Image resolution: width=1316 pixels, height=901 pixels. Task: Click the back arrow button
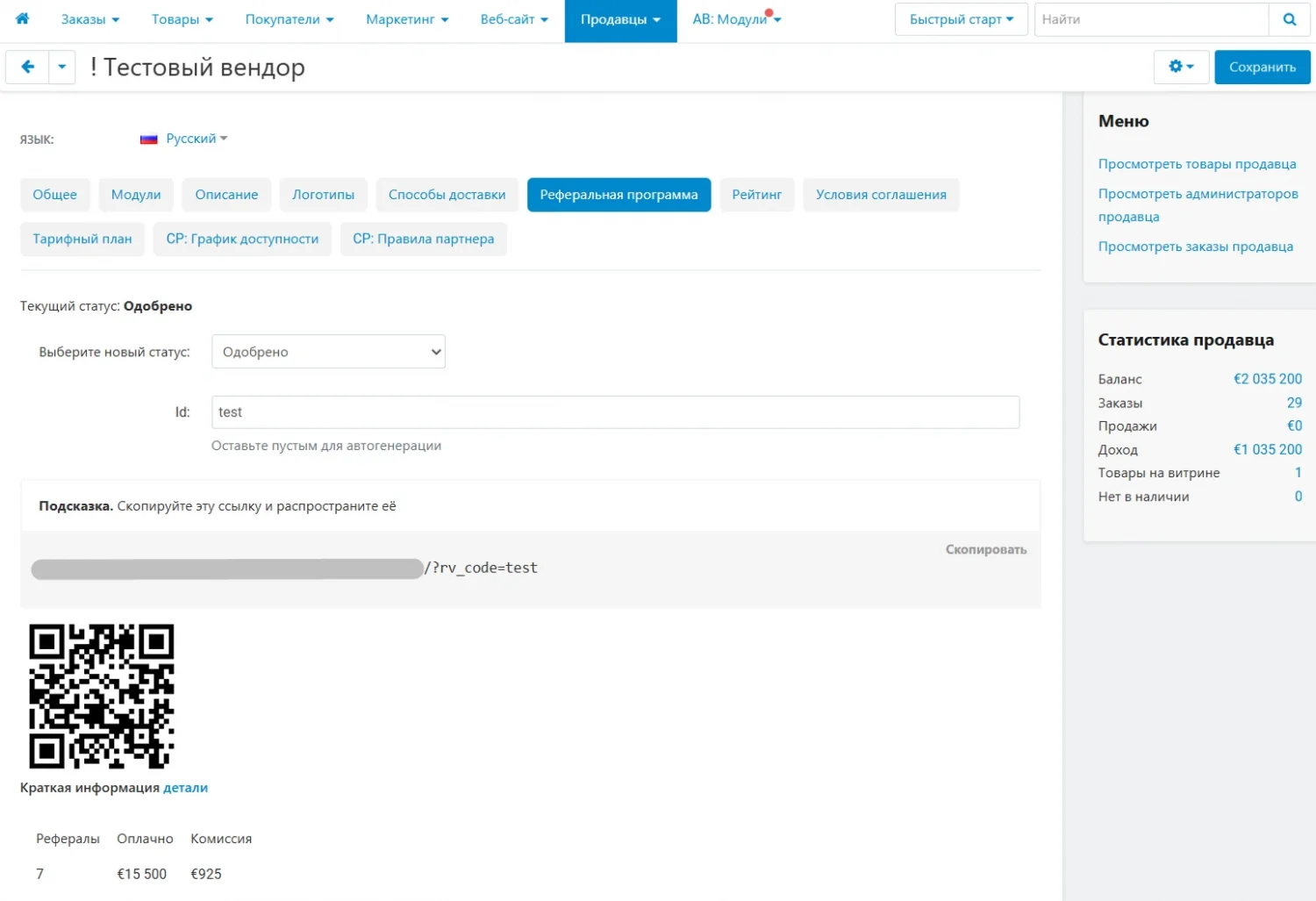pyautogui.click(x=27, y=67)
